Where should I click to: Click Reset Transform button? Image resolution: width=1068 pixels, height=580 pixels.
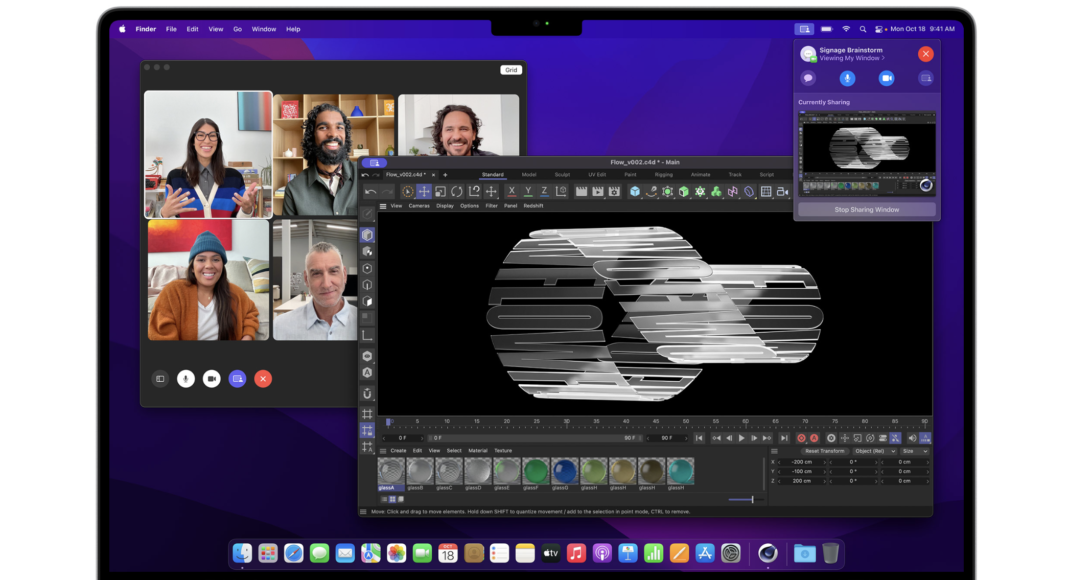[824, 451]
